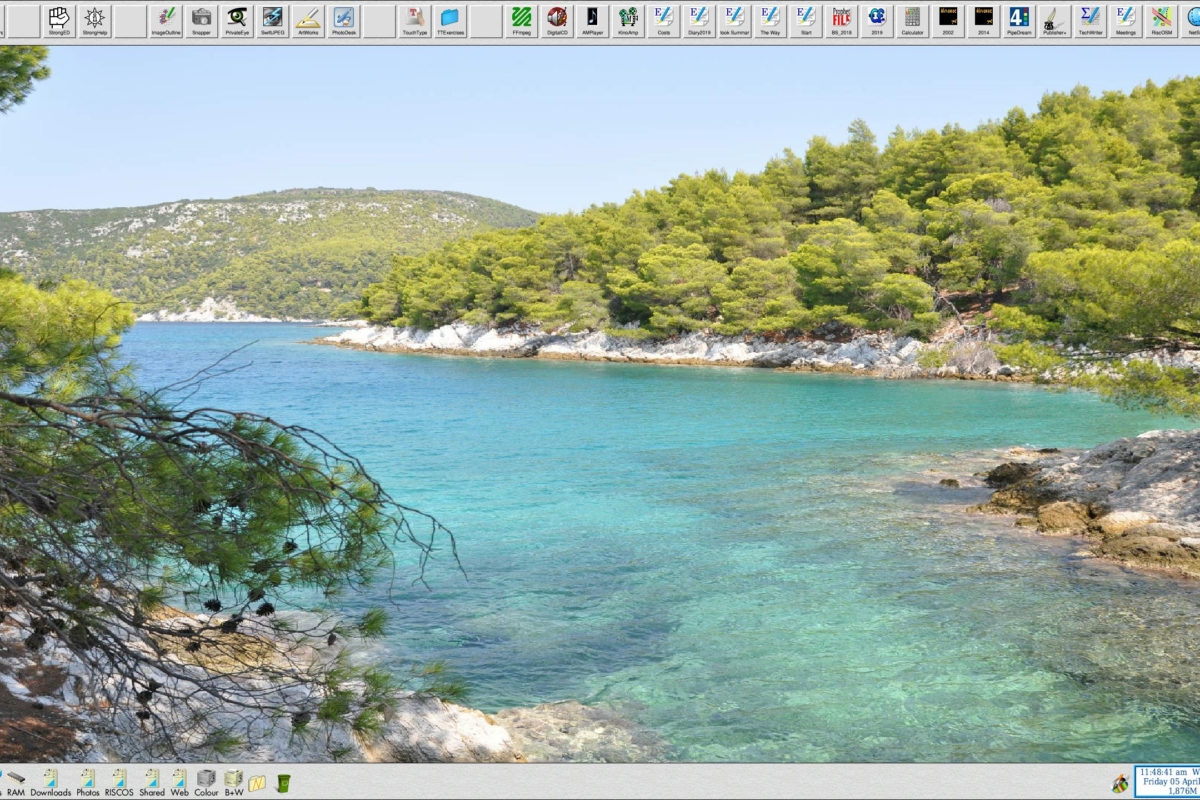Open the Shared folder on icon bar

(x=152, y=783)
